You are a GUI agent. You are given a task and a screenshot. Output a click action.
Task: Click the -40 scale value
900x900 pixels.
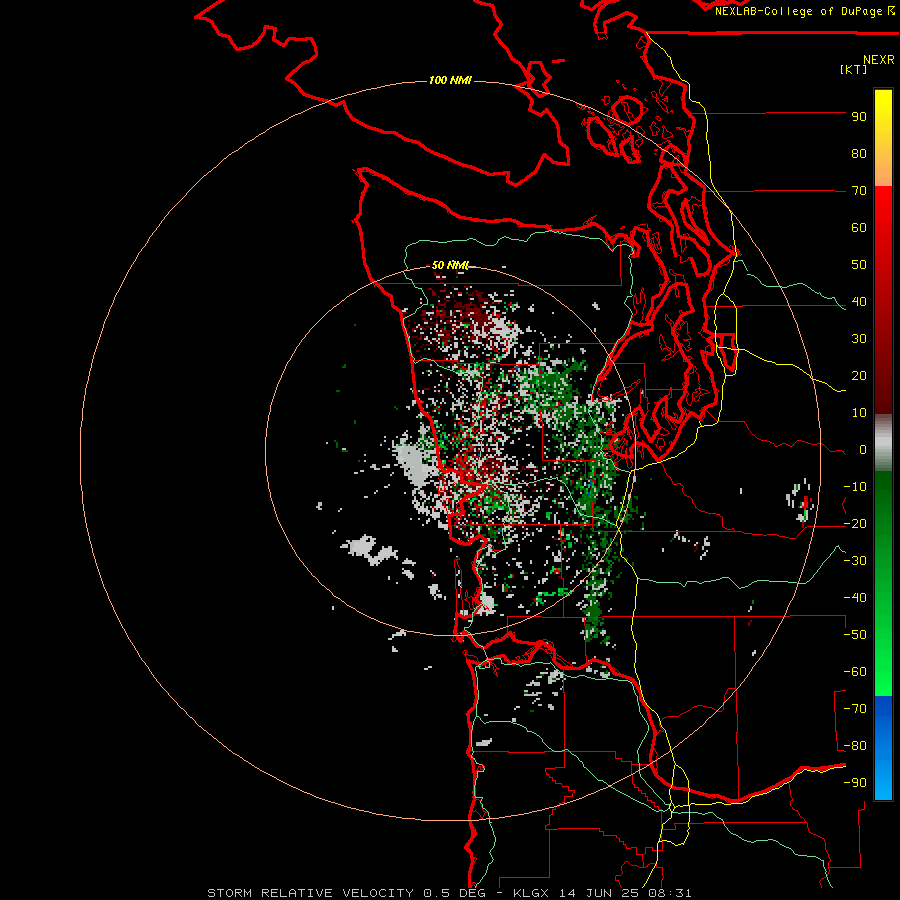(x=855, y=598)
